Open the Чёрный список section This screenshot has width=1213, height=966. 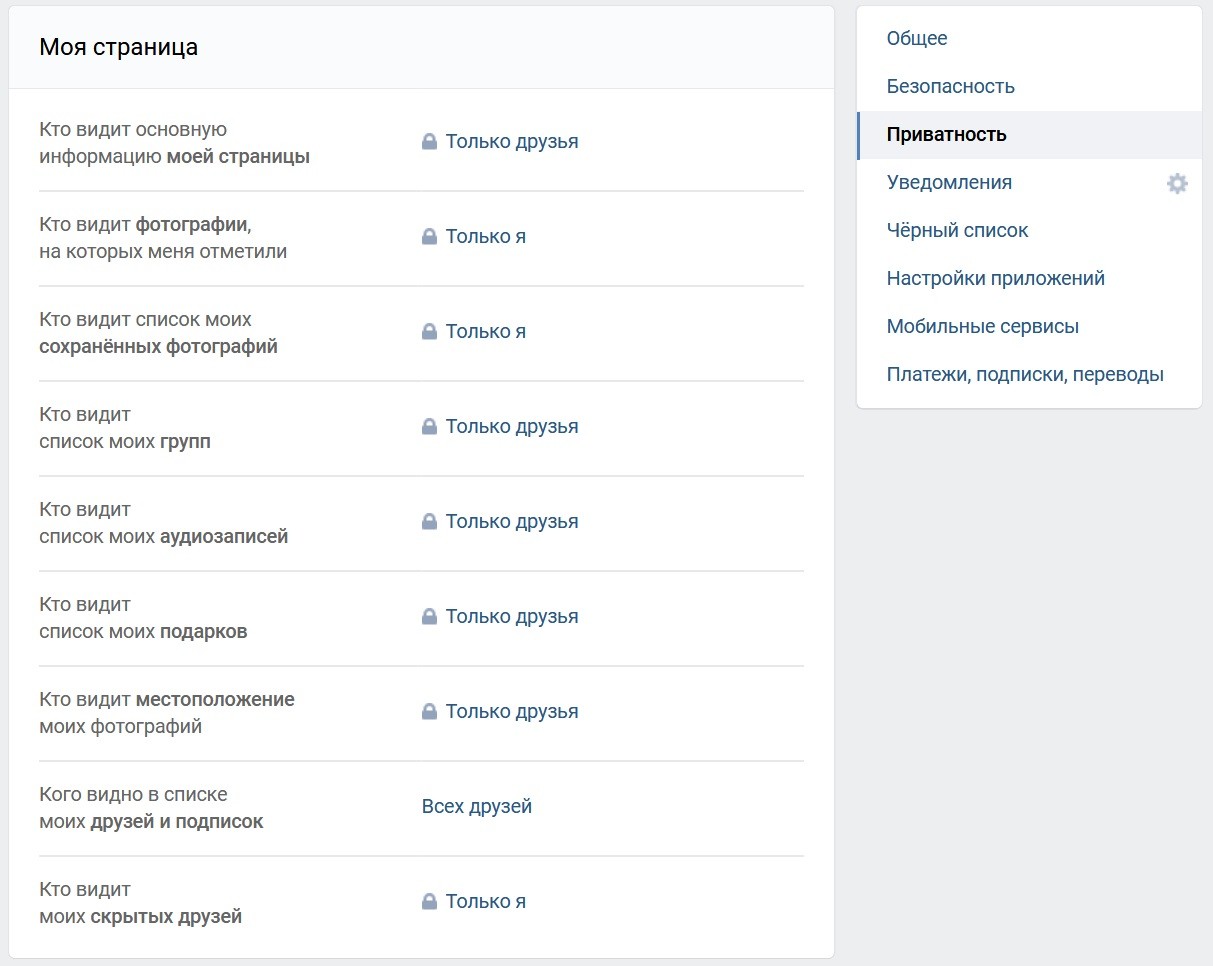pyautogui.click(x=957, y=231)
